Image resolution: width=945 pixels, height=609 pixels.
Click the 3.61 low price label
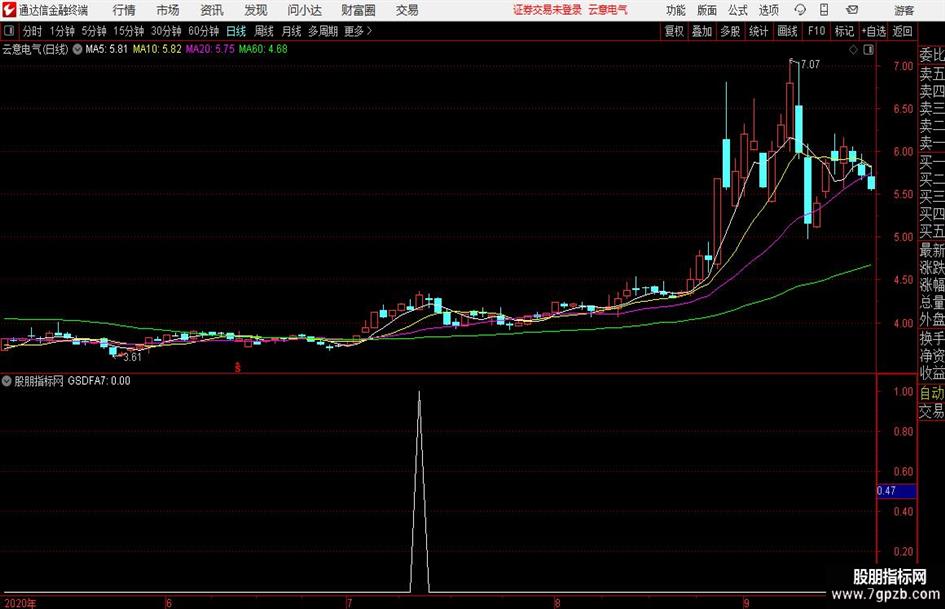click(132, 357)
